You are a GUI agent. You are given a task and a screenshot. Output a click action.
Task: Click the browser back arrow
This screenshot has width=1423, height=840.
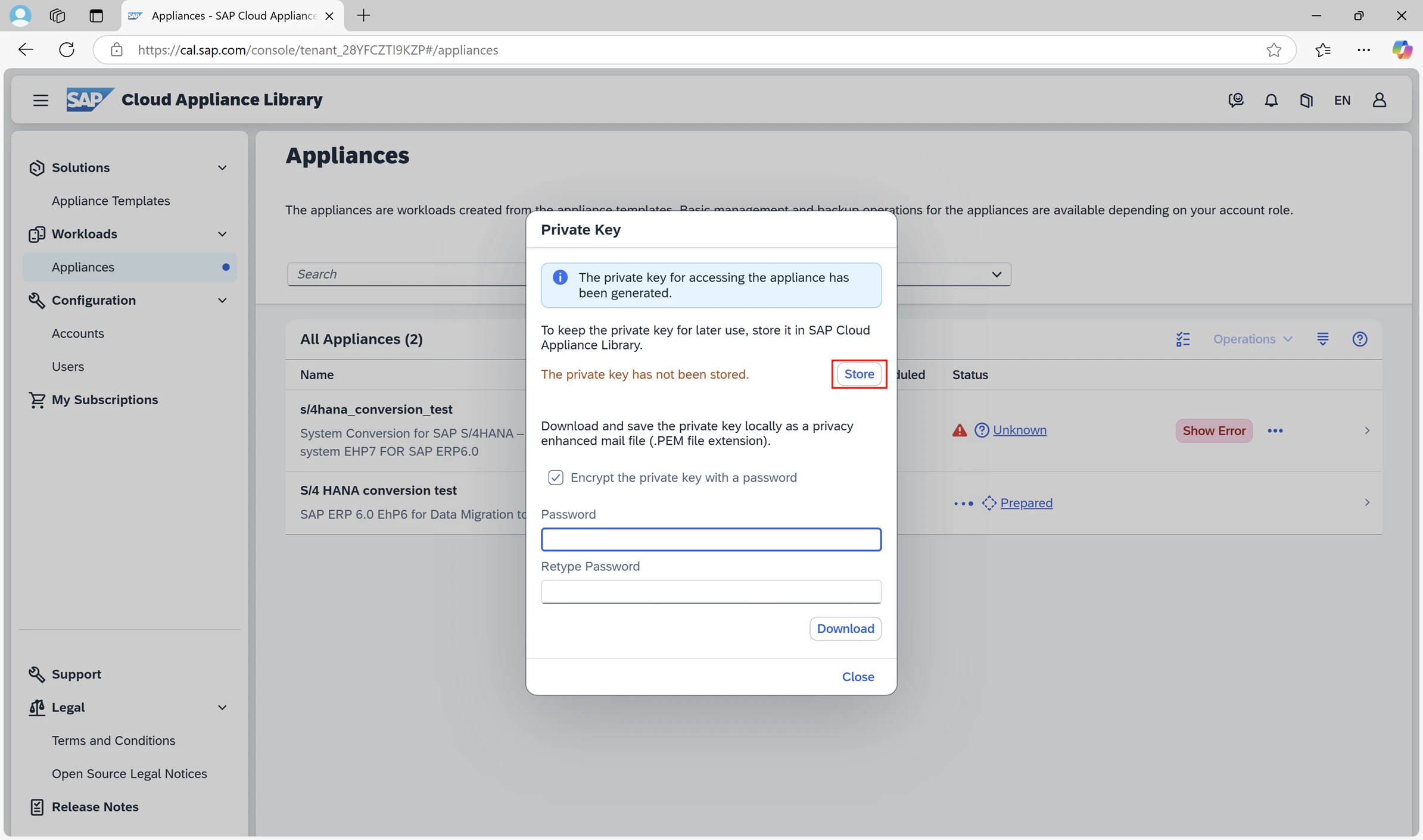click(x=26, y=50)
